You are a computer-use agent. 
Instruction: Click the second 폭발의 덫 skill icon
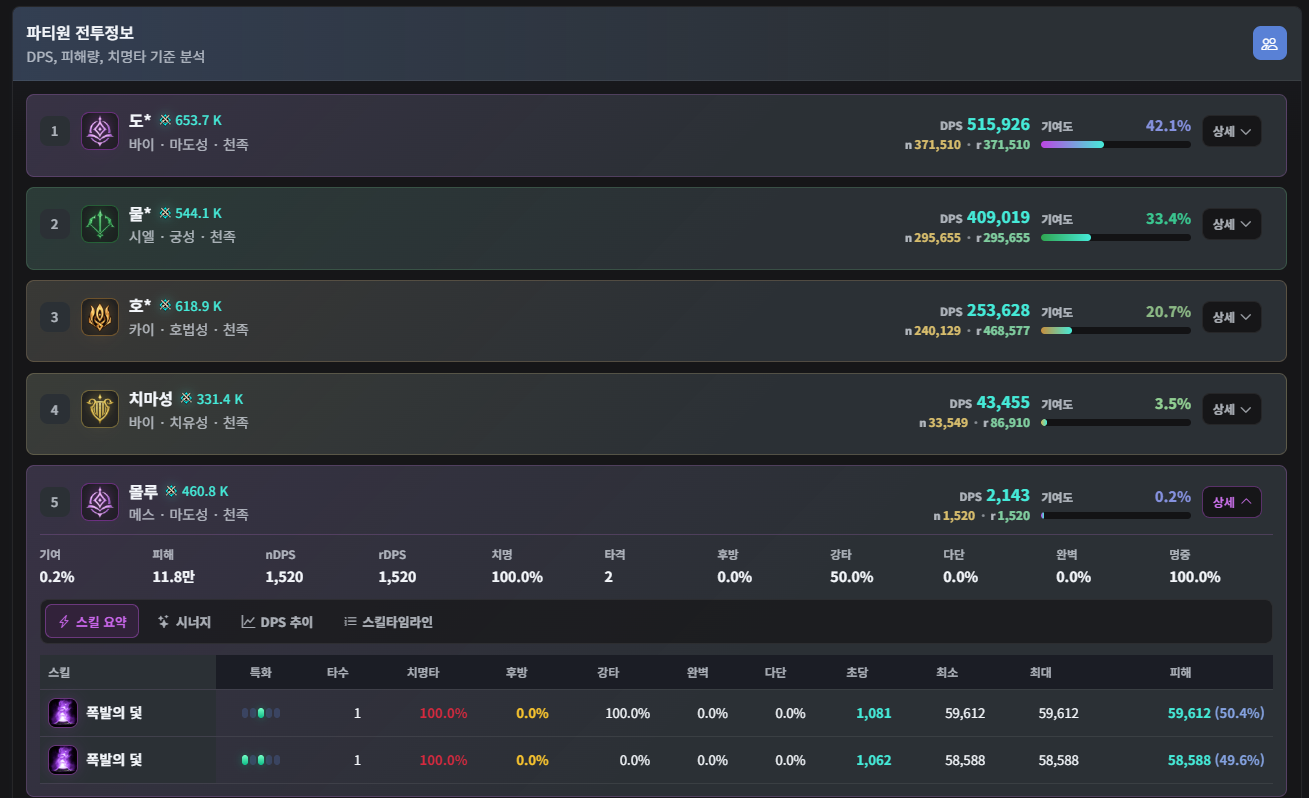click(63, 760)
